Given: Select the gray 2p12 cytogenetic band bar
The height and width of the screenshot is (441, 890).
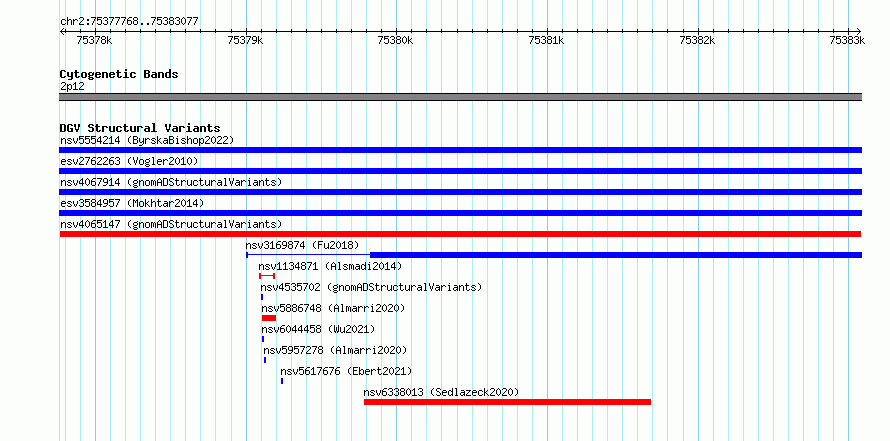Looking at the screenshot, I should (x=460, y=97).
